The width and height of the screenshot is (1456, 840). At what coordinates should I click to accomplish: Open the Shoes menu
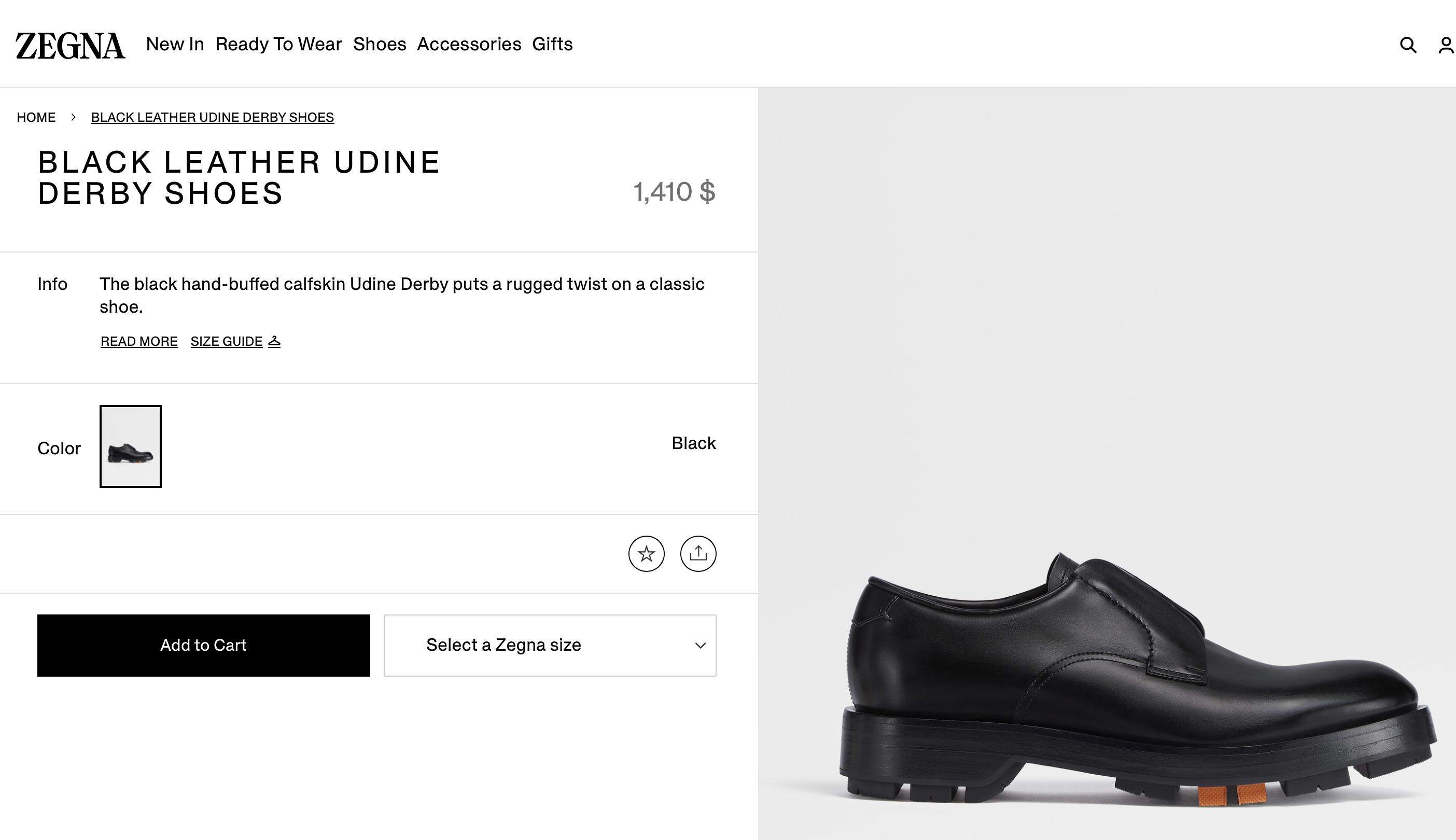tap(380, 44)
